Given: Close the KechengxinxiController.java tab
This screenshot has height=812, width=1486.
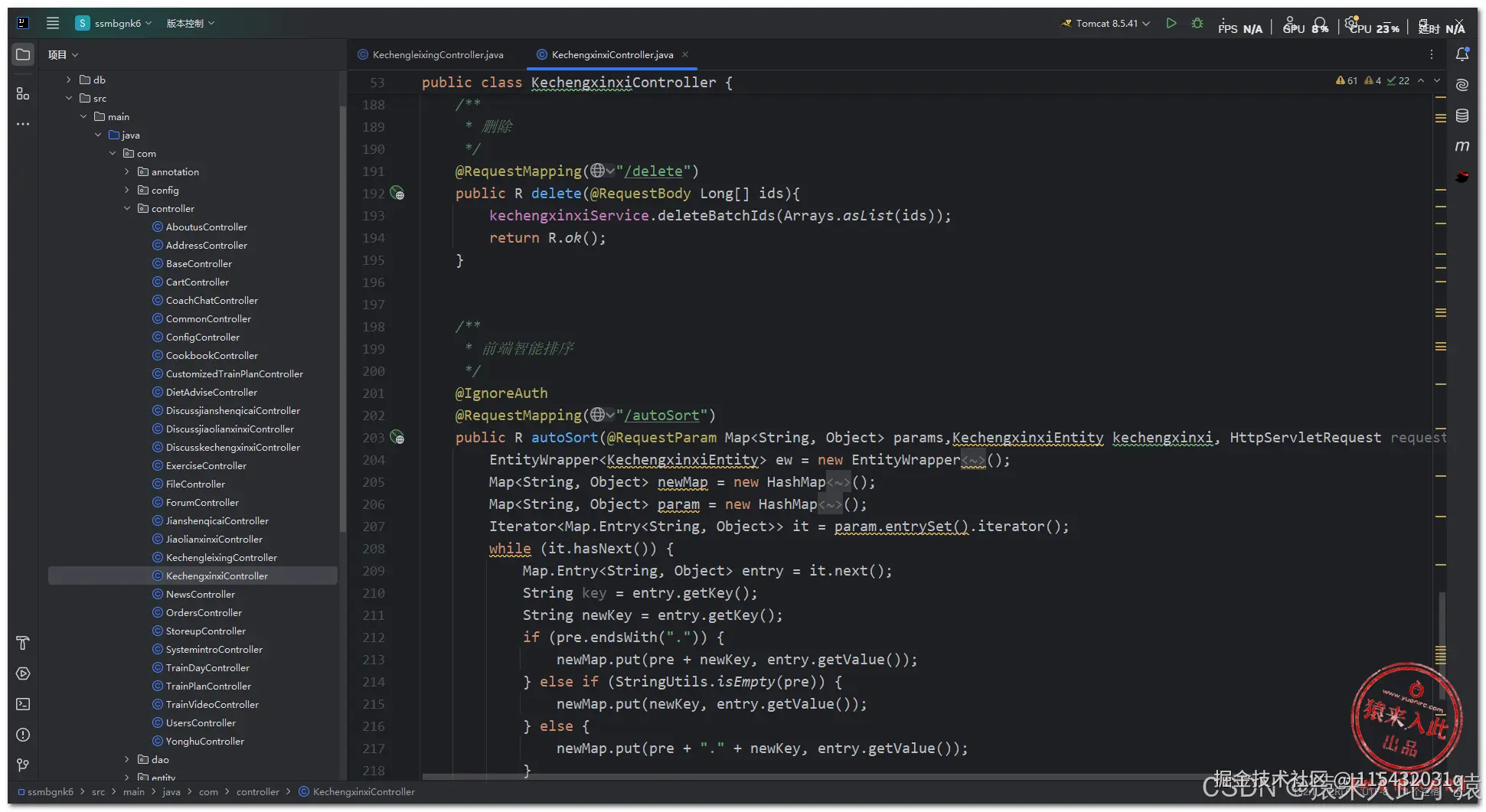Looking at the screenshot, I should [x=685, y=54].
